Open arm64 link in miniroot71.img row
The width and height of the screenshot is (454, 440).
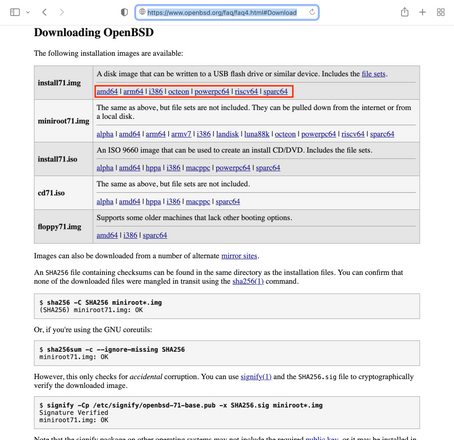click(x=156, y=134)
